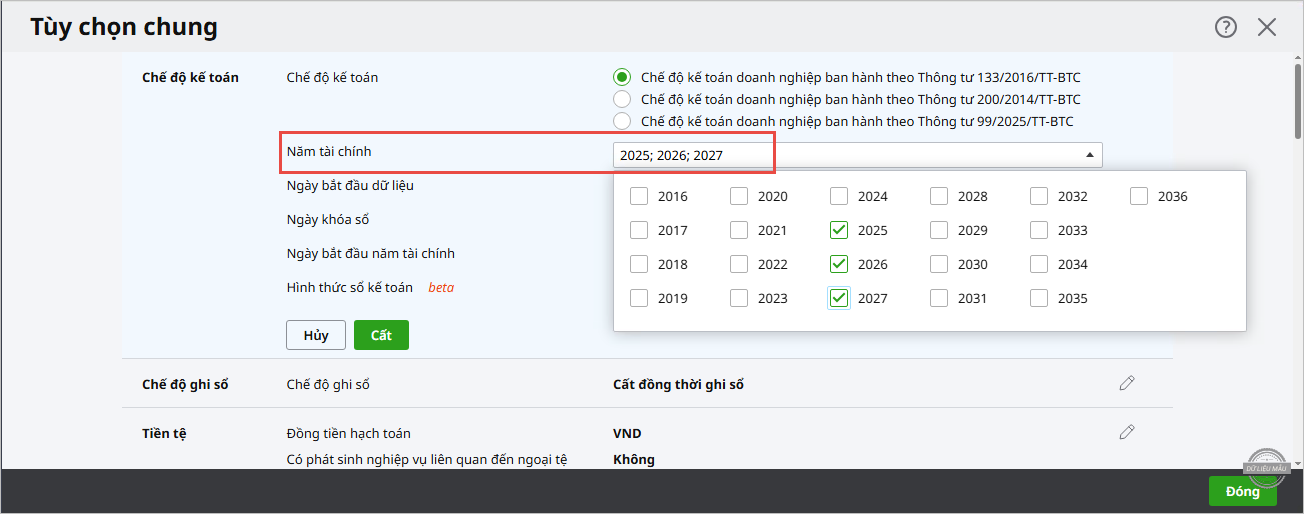Image resolution: width=1304 pixels, height=514 pixels.
Task: Click pencil icon next to Đồng tiền hạch toán
Action: [x=1127, y=432]
